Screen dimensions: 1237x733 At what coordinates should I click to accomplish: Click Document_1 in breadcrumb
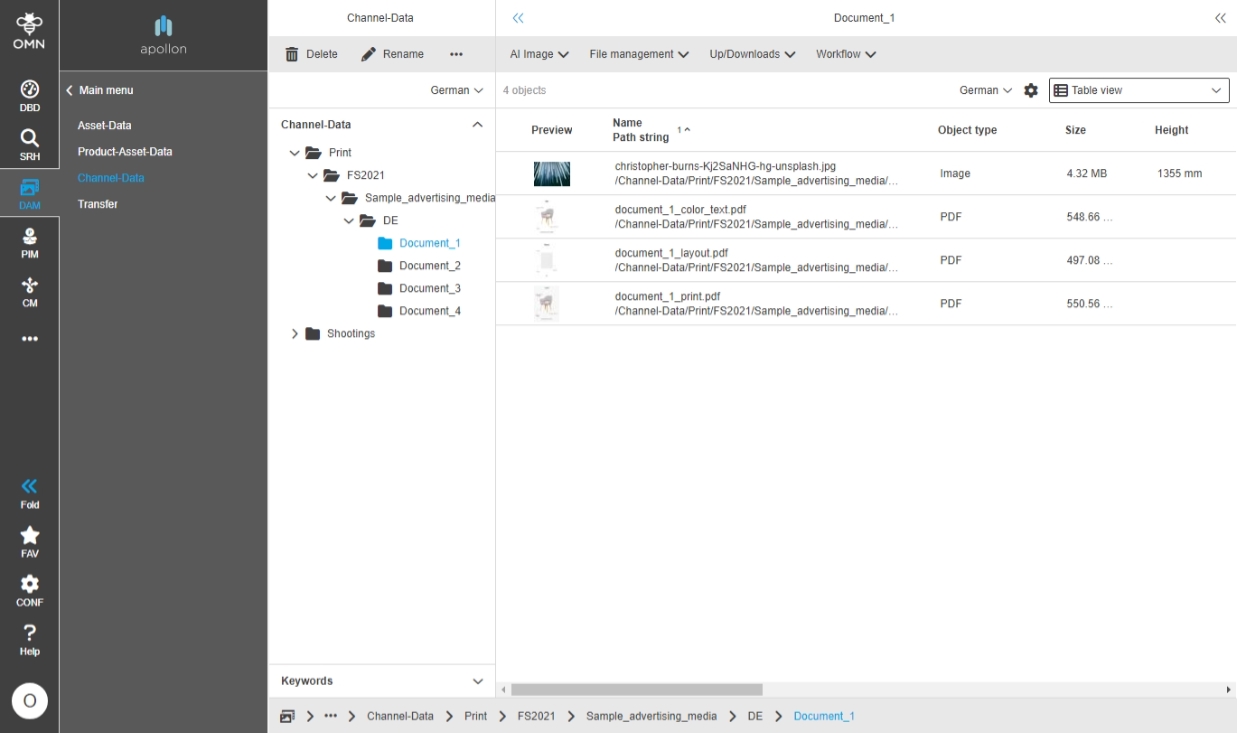click(x=824, y=716)
